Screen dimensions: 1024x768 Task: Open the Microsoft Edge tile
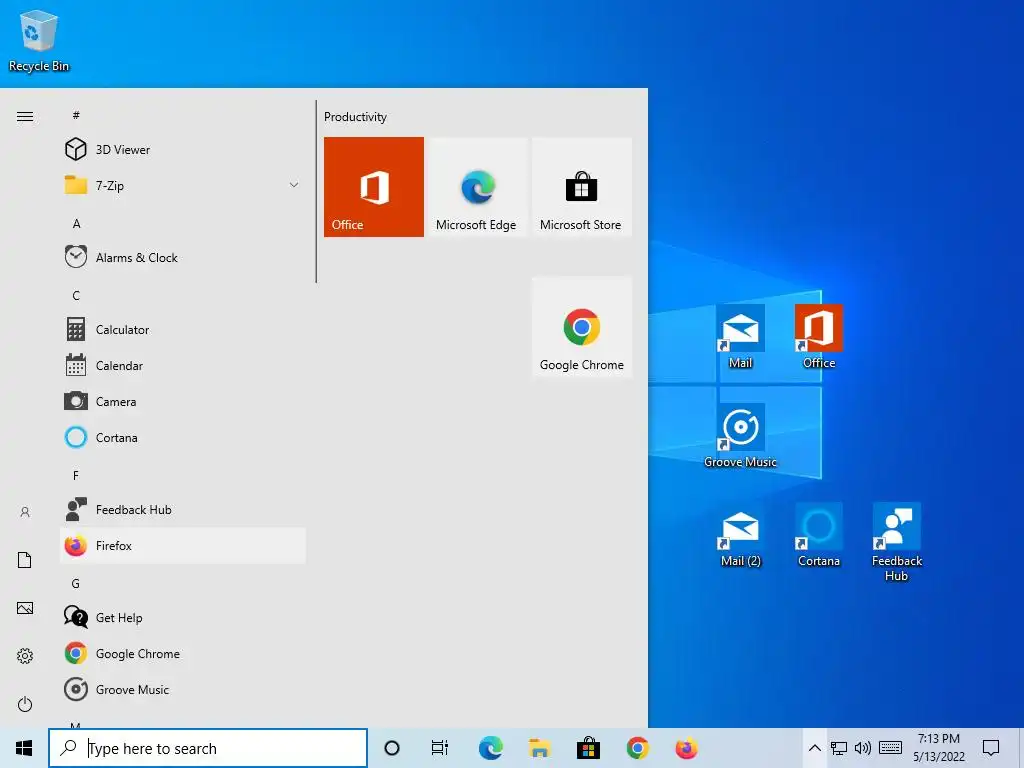477,187
